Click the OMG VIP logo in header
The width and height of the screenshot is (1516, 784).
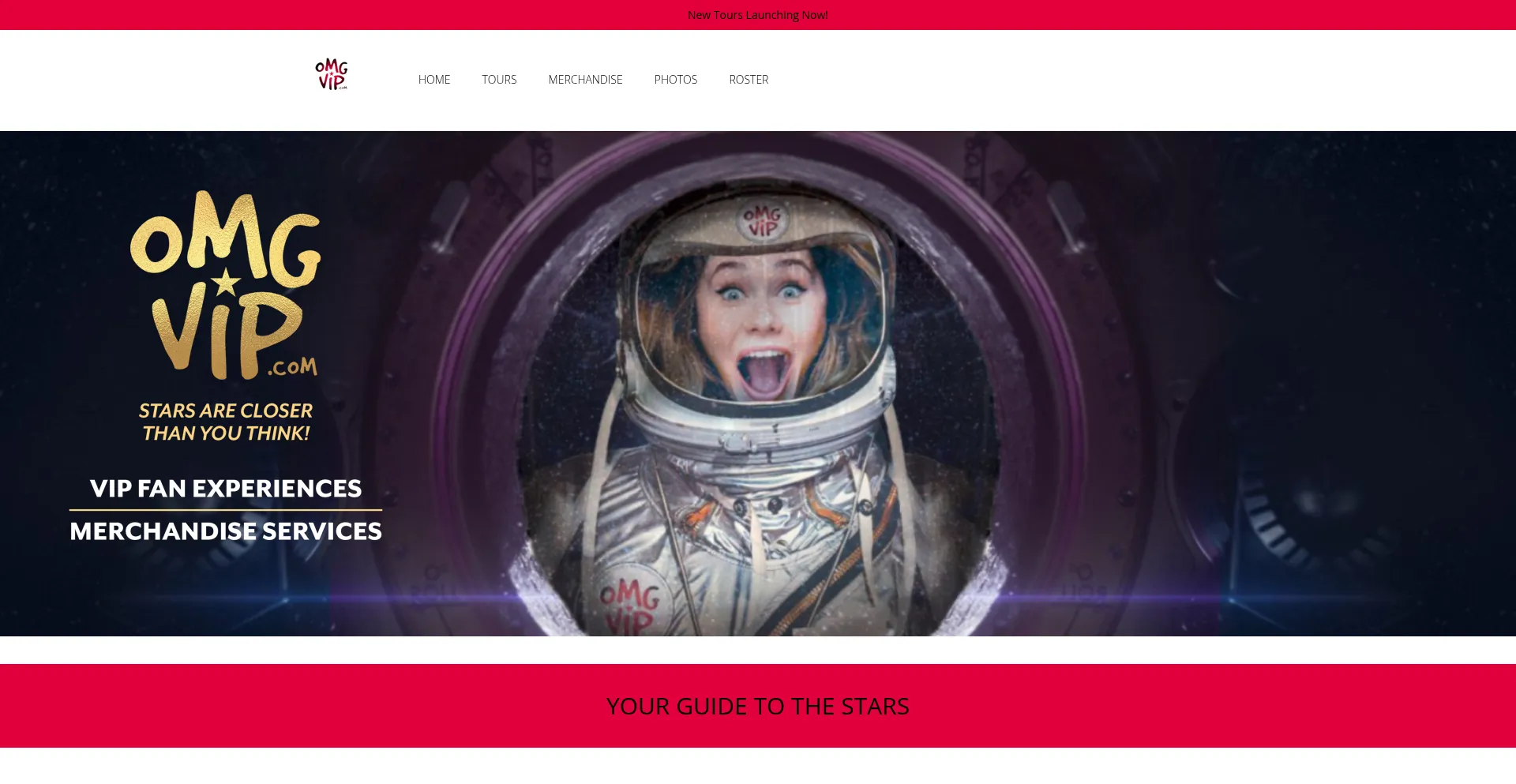pyautogui.click(x=332, y=74)
